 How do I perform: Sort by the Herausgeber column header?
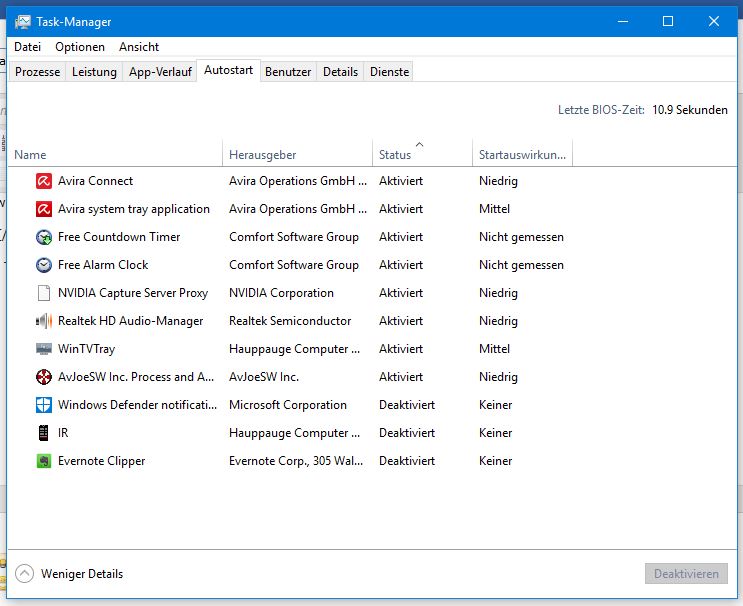297,154
